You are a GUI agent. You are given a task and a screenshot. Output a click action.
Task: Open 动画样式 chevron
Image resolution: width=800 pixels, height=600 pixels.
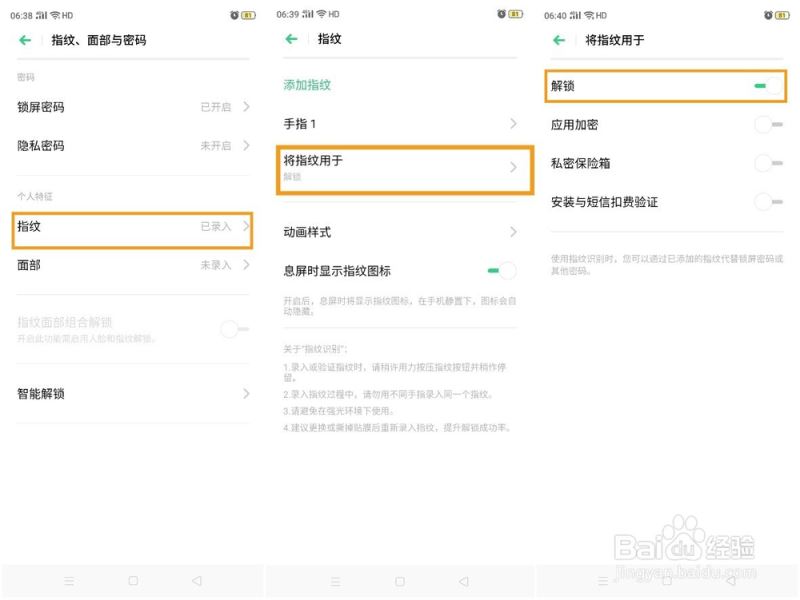(513, 232)
